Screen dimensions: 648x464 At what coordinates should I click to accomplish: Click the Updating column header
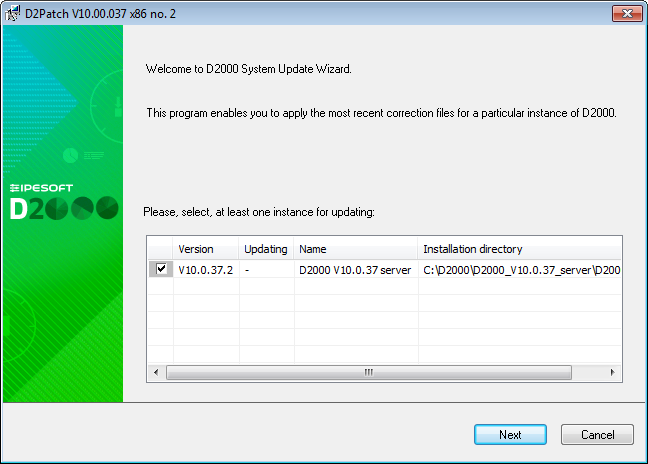pyautogui.click(x=266, y=249)
